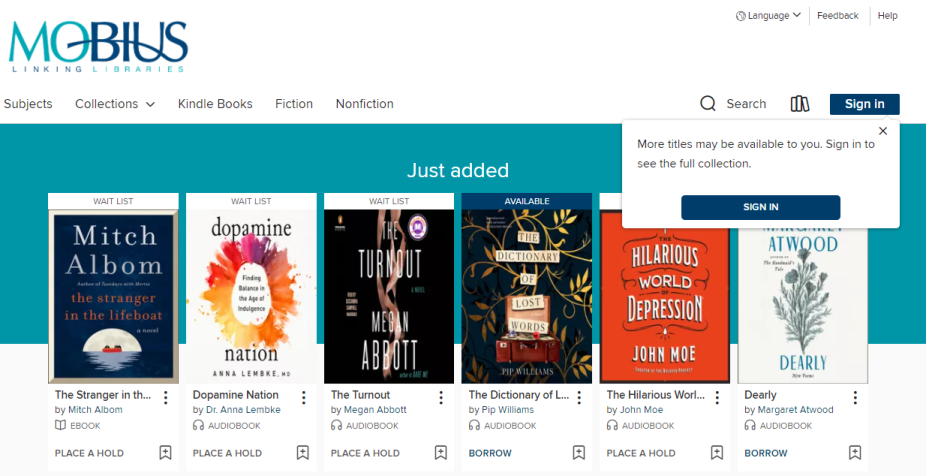926x476 pixels.
Task: Select Subjects in the navigation bar
Action: point(28,104)
